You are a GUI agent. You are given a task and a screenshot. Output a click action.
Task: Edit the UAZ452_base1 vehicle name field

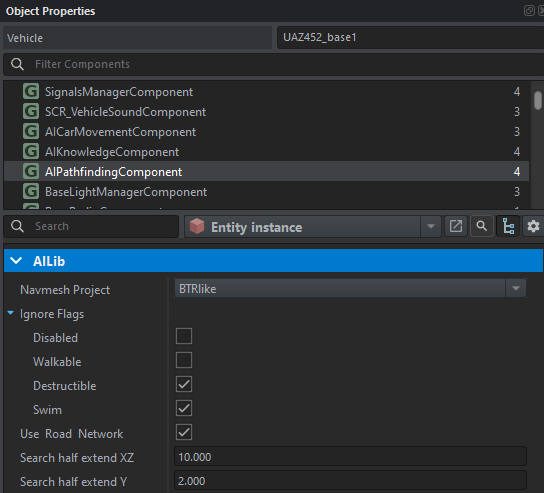point(410,37)
